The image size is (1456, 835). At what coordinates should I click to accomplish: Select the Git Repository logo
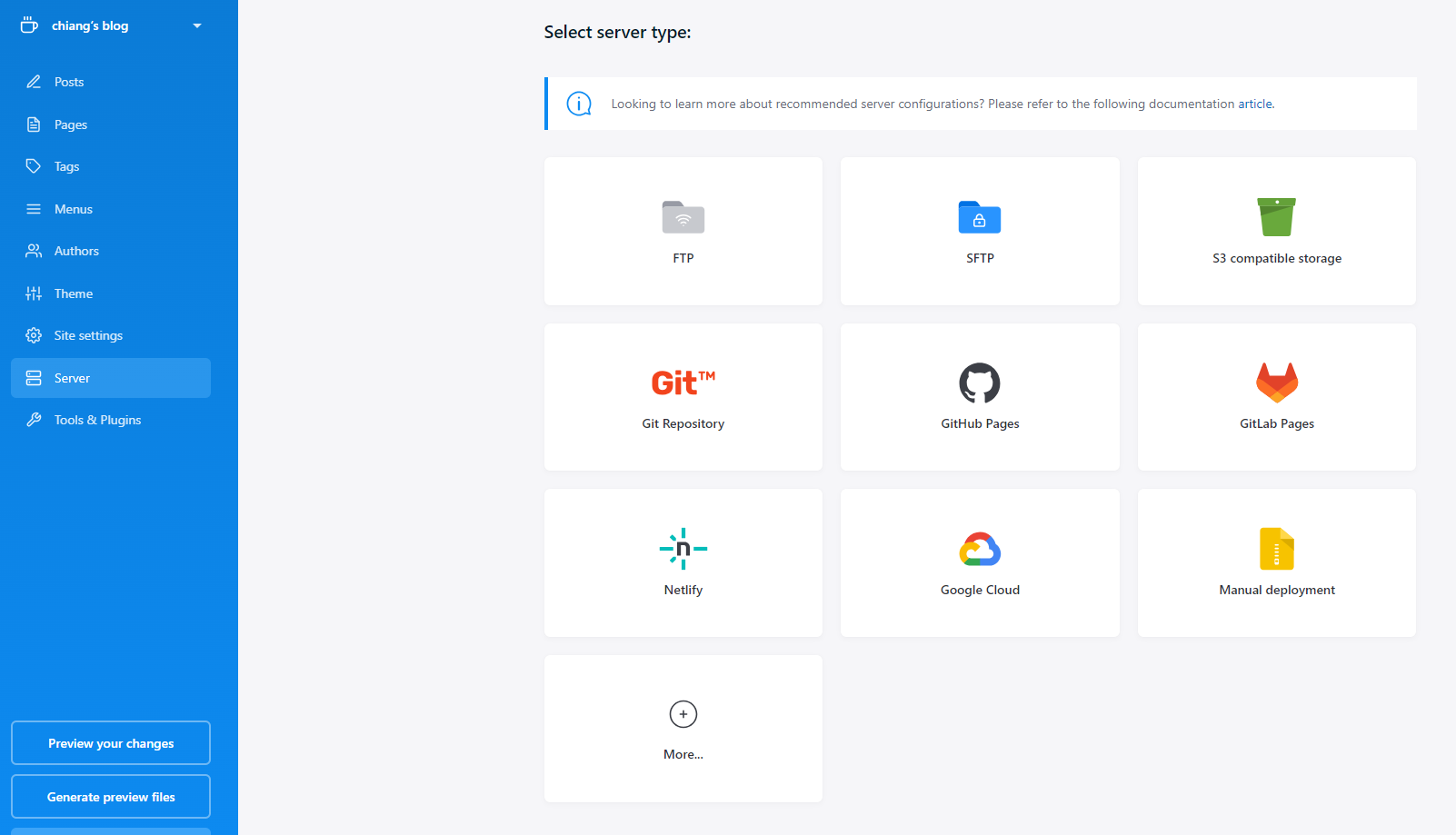coord(683,383)
